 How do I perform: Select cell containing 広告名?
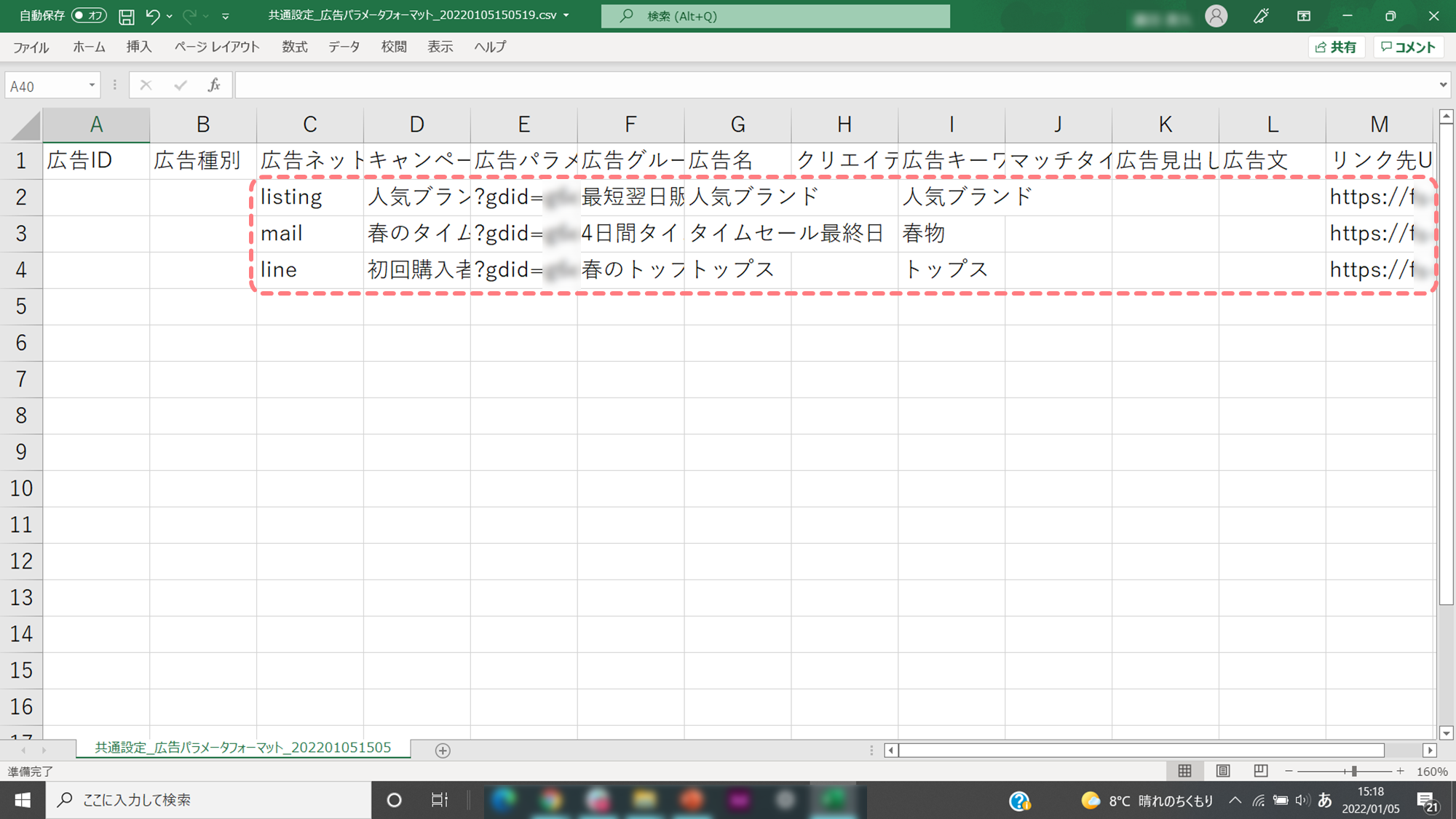point(737,161)
